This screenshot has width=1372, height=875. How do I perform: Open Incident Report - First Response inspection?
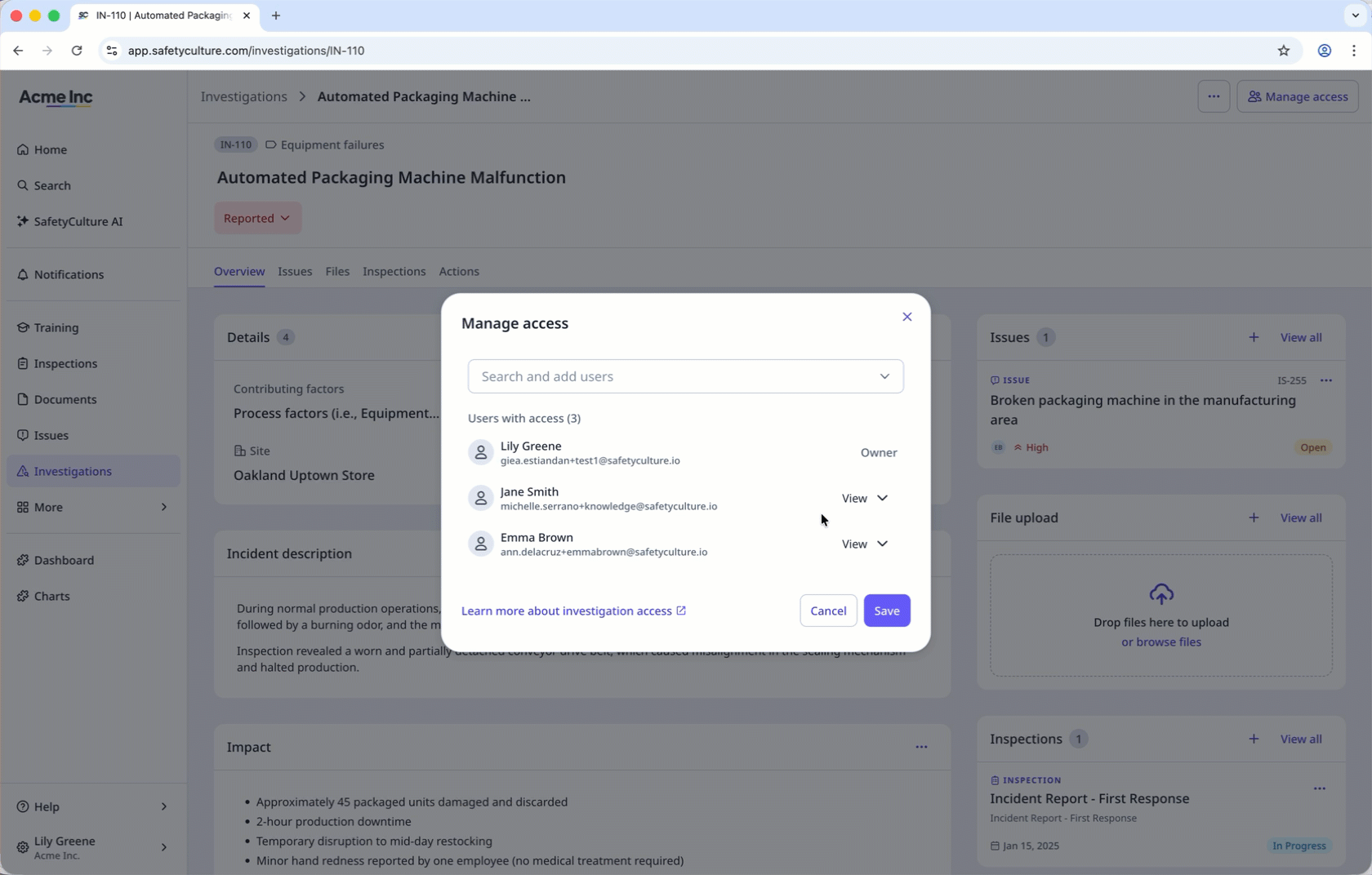click(x=1089, y=798)
